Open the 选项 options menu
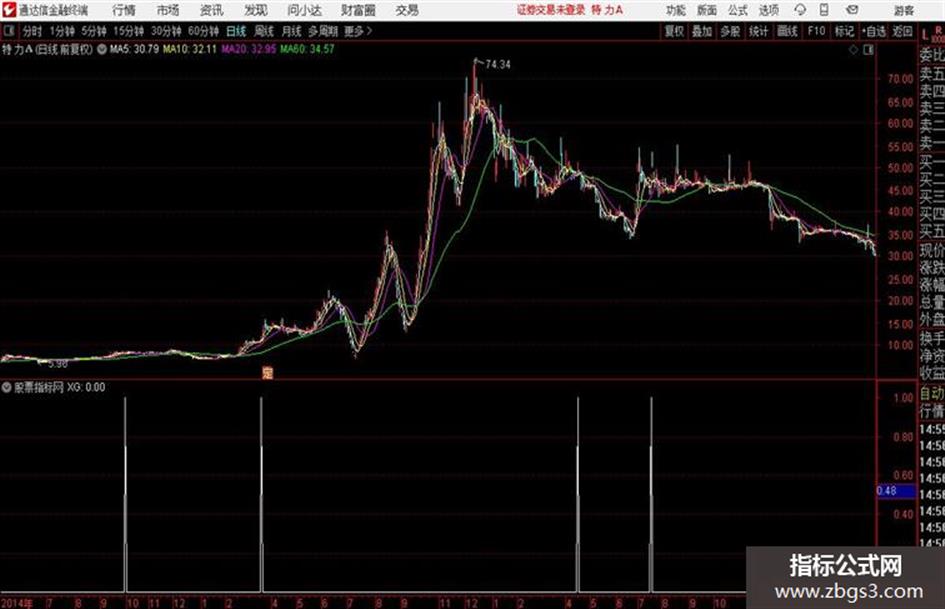This screenshot has width=945, height=609. click(768, 10)
